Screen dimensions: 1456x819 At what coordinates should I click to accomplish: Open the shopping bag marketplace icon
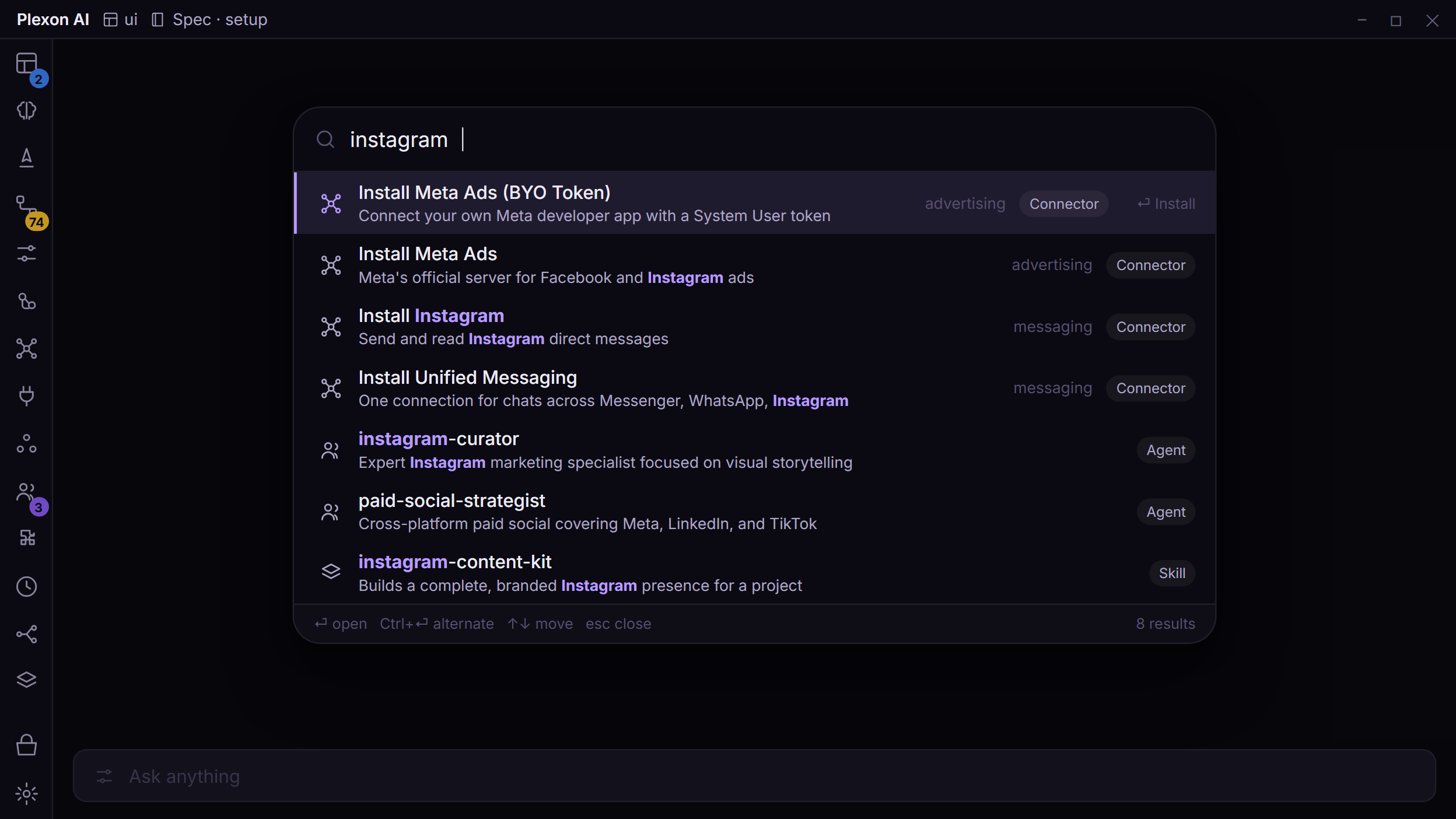(27, 745)
